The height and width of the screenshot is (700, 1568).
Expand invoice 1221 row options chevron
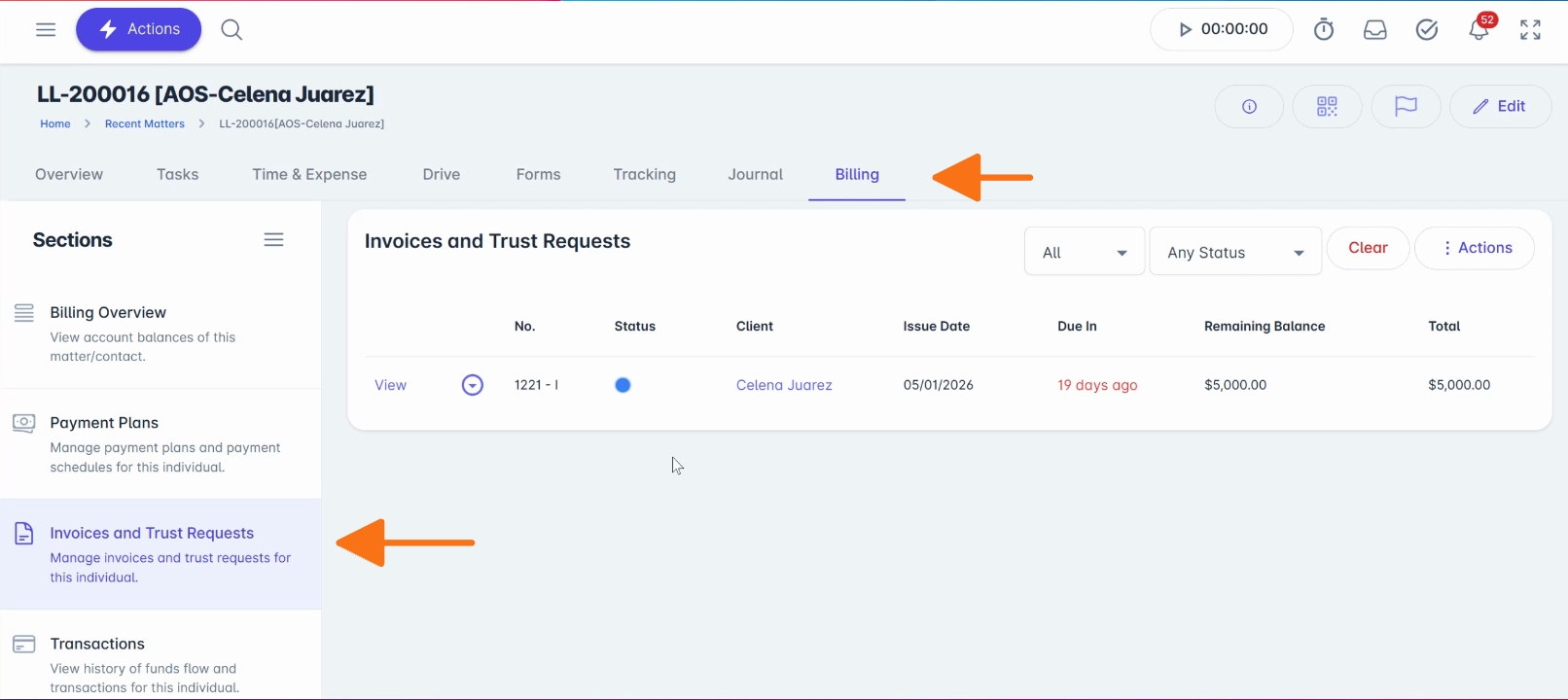(473, 386)
